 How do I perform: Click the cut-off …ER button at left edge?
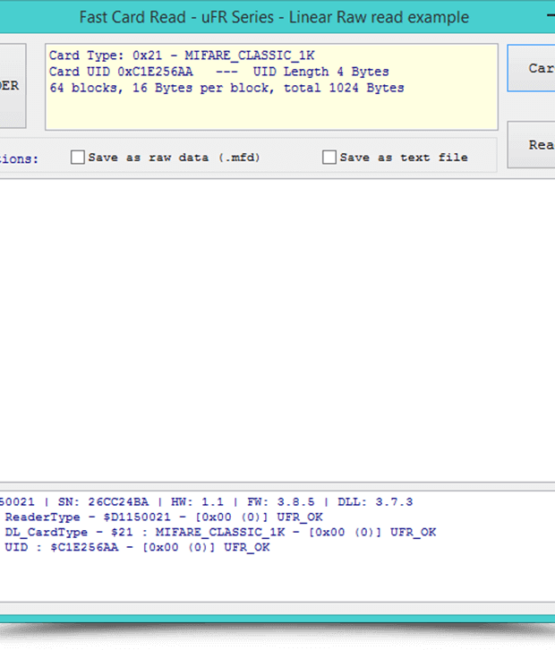click(12, 86)
